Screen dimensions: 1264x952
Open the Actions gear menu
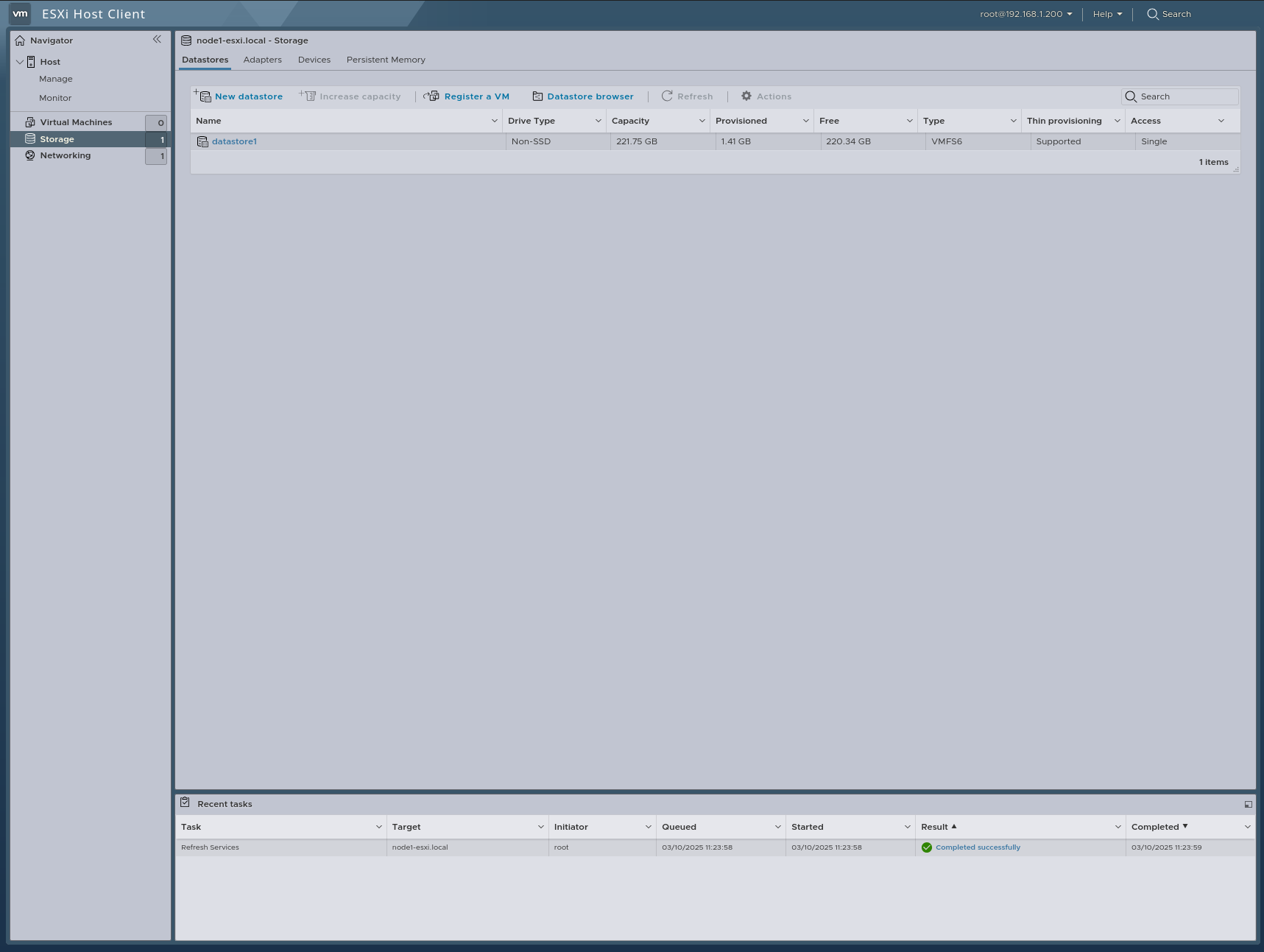click(746, 96)
